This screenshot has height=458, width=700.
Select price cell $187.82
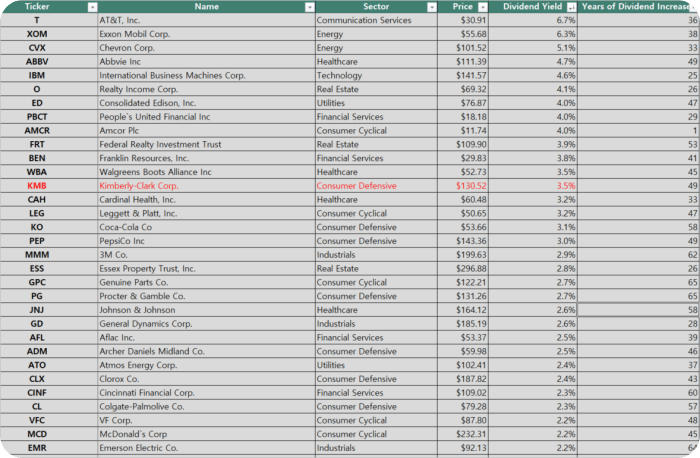463,380
